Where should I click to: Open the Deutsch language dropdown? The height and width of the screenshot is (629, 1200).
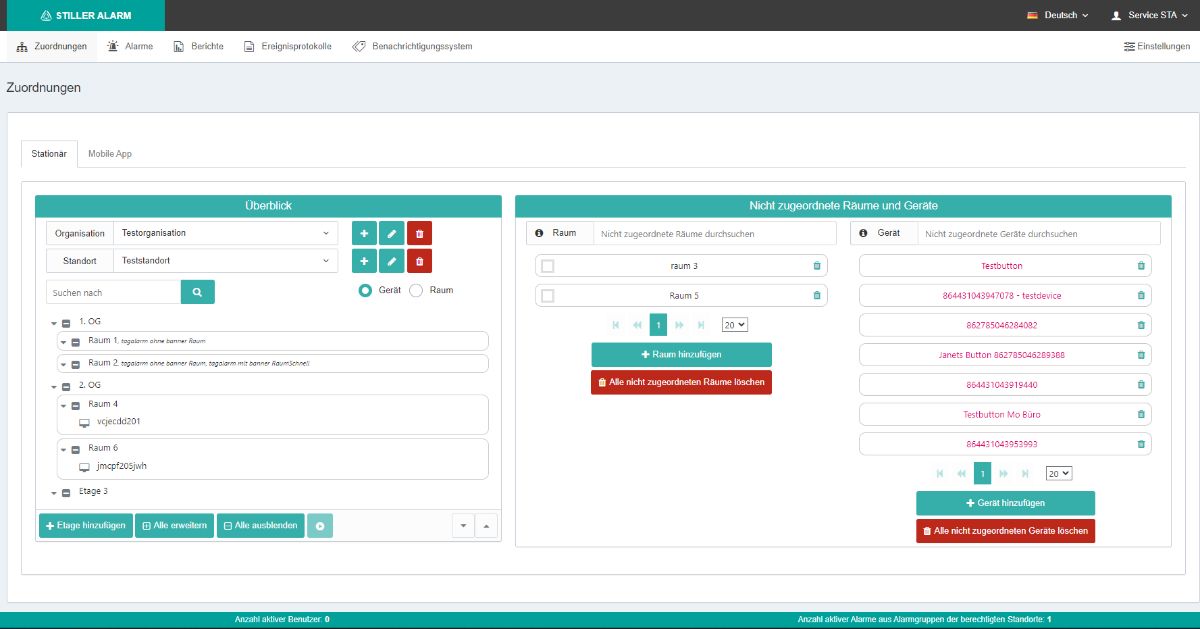(1058, 15)
